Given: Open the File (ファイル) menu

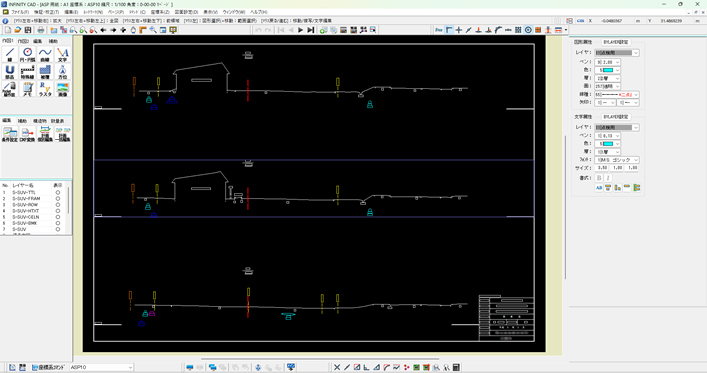Looking at the screenshot, I should pos(20,12).
